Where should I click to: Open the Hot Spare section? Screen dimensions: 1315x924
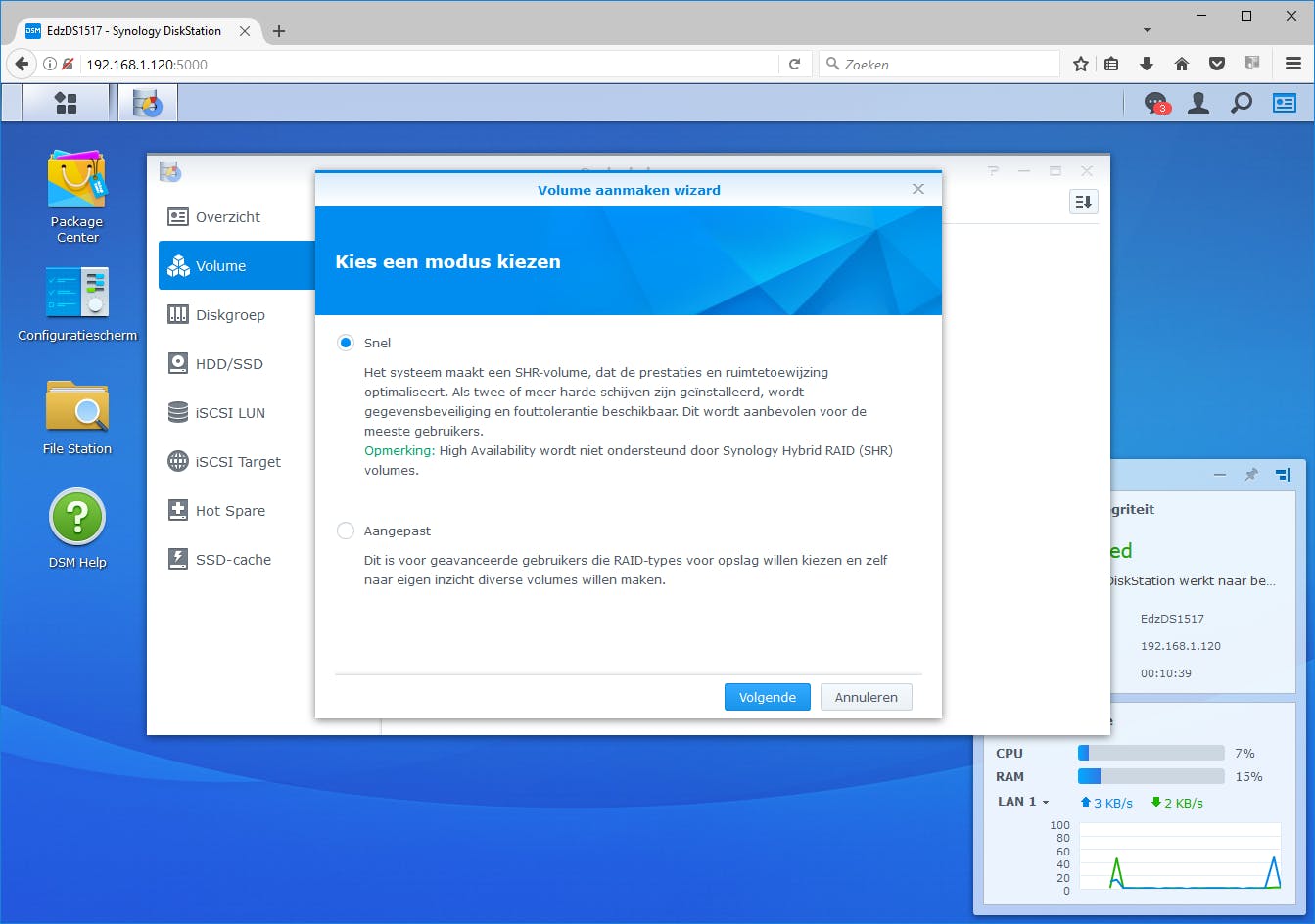pos(237,511)
